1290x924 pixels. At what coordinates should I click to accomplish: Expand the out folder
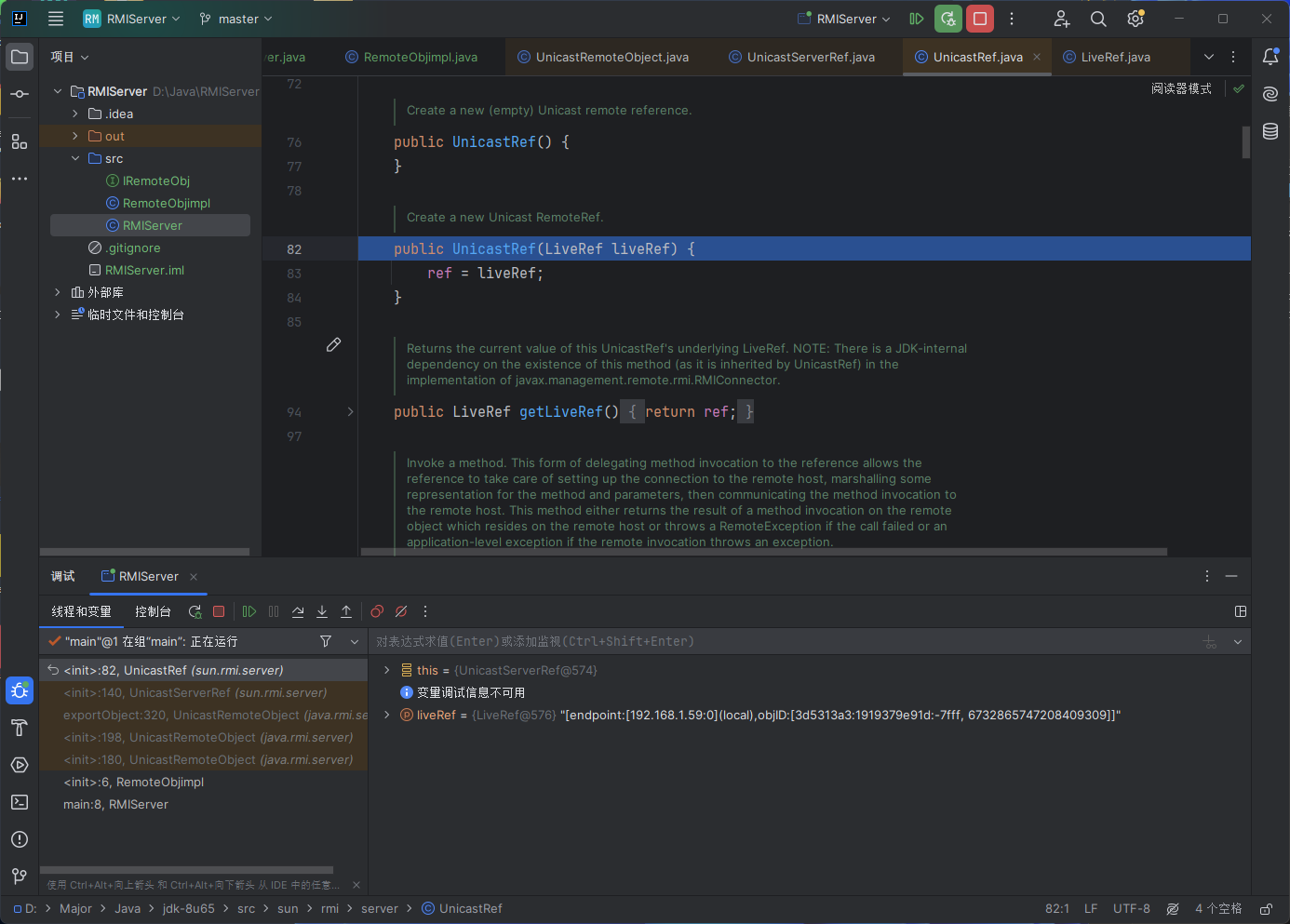pyautogui.click(x=75, y=136)
